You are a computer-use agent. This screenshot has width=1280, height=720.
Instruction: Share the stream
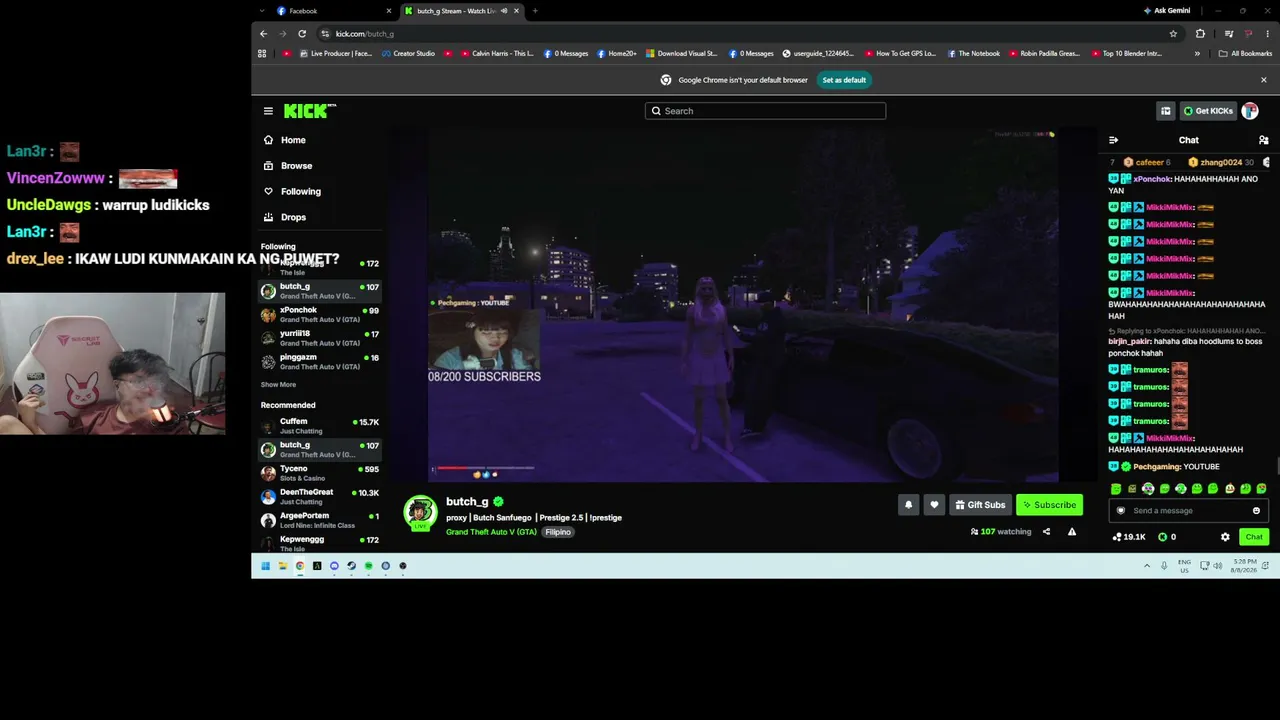[1046, 532]
